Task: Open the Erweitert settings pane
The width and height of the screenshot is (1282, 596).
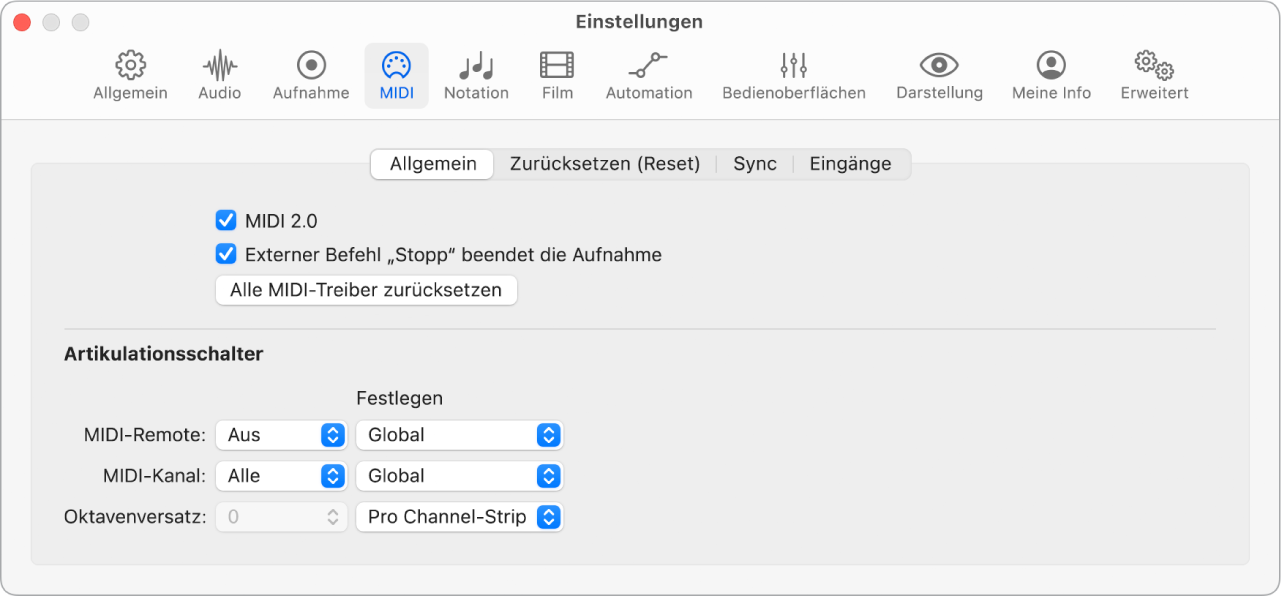Action: pos(1154,76)
